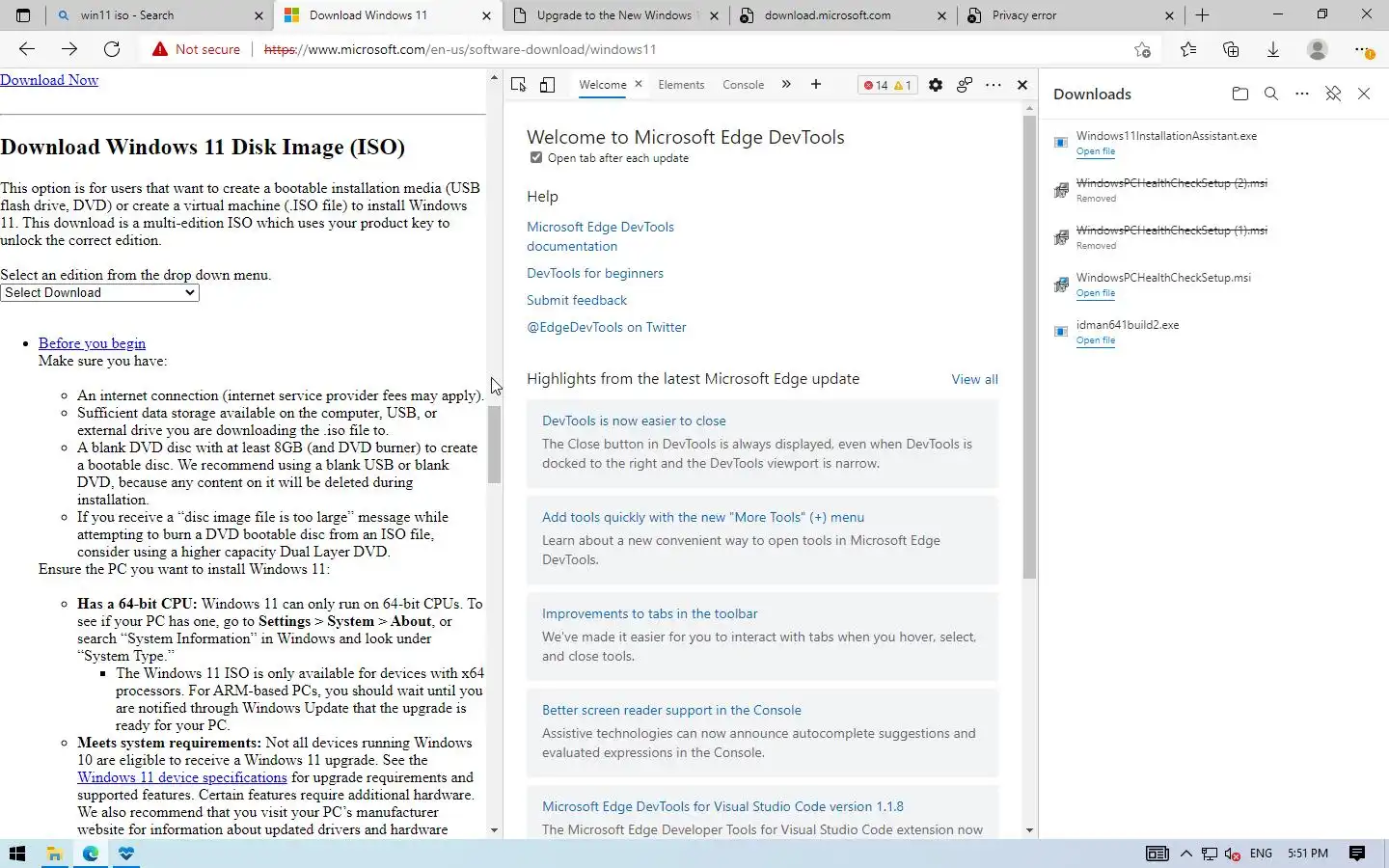Click the Submit feedback link
Image resolution: width=1389 pixels, height=868 pixels.
tap(577, 300)
